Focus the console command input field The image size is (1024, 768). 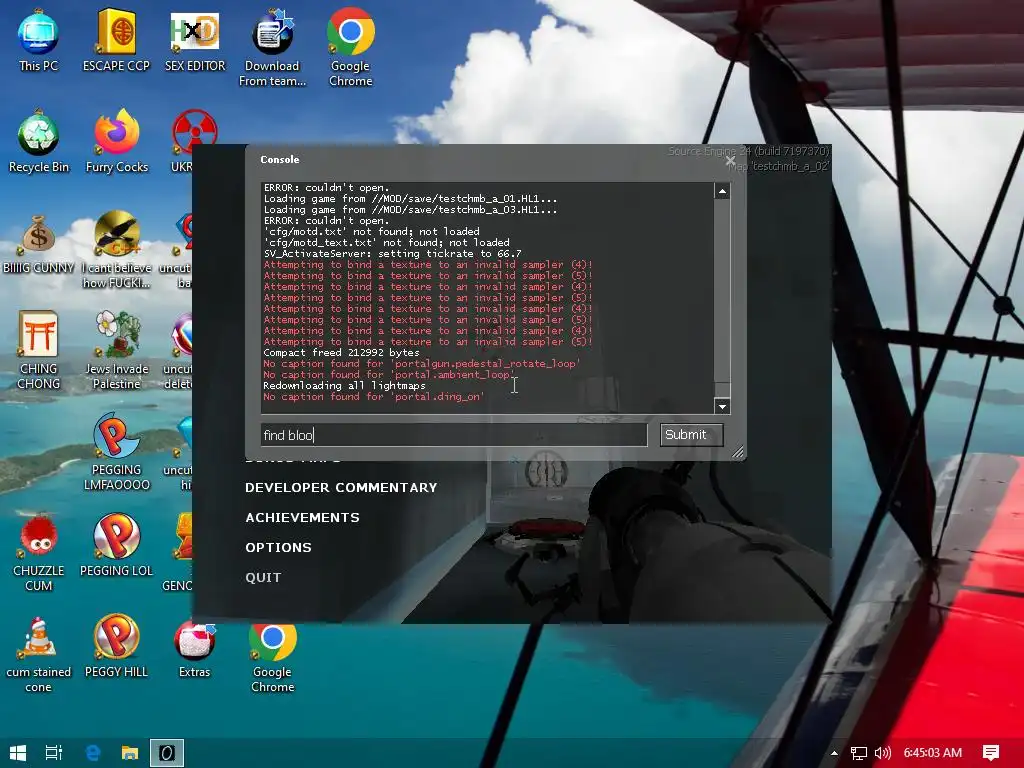coord(454,435)
